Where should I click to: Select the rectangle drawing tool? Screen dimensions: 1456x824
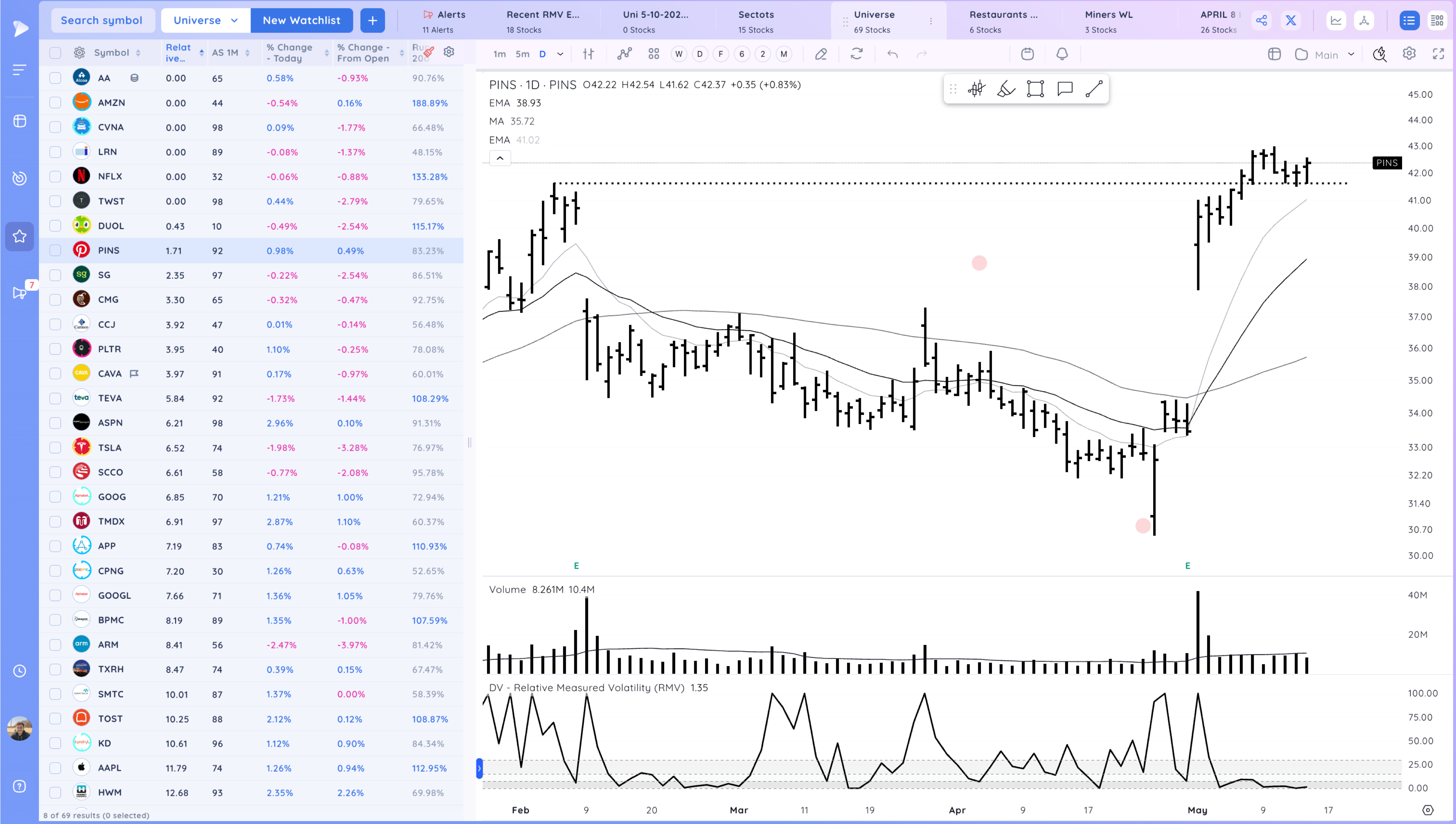1035,89
